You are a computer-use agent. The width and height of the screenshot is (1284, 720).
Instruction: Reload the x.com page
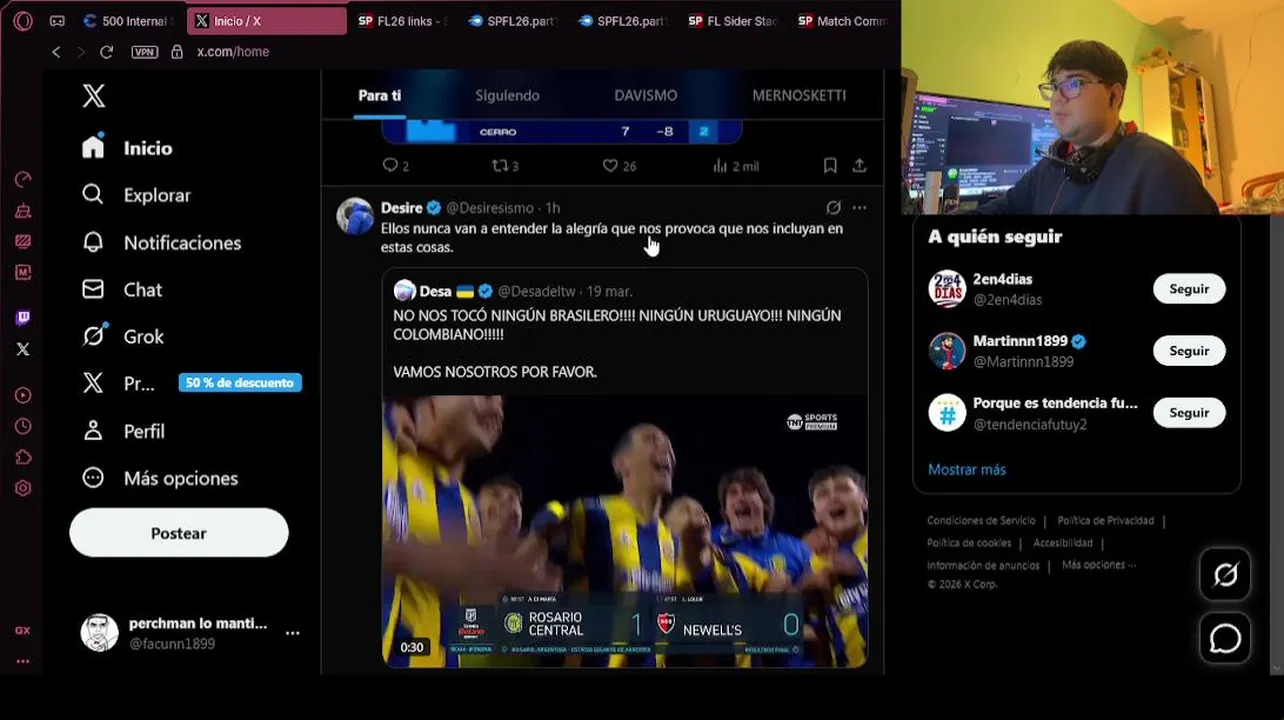tap(107, 52)
